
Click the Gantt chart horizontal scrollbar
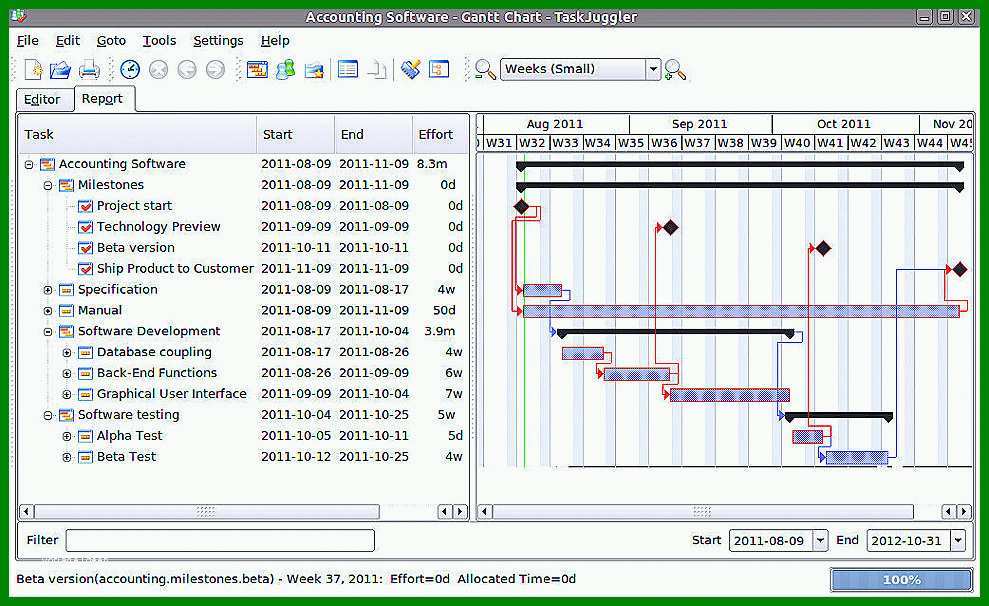click(703, 511)
